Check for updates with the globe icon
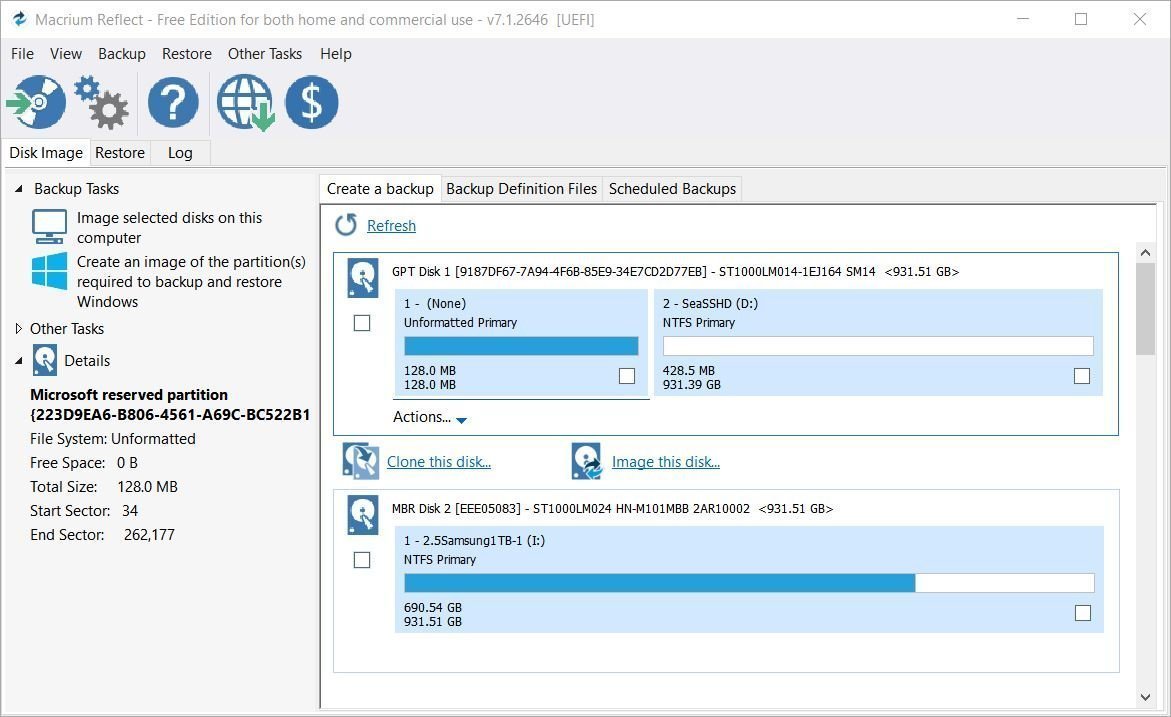 coord(243,101)
